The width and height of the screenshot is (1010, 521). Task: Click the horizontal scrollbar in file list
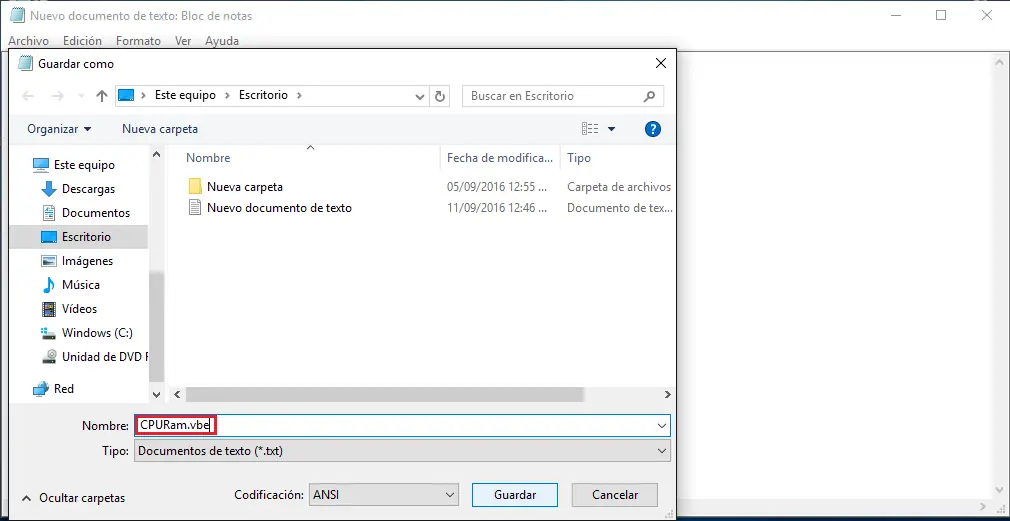(x=385, y=394)
